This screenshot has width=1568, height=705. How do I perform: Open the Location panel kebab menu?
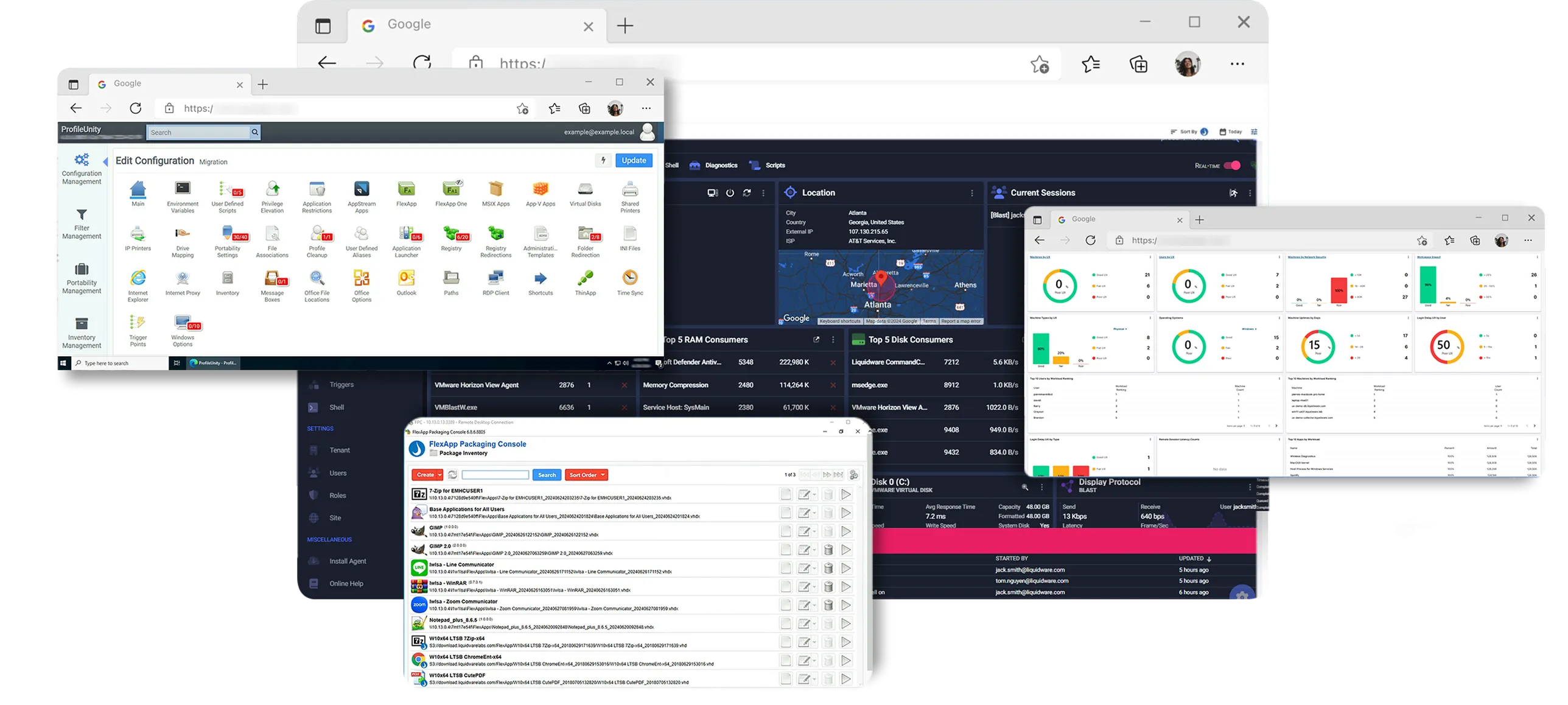[x=971, y=193]
